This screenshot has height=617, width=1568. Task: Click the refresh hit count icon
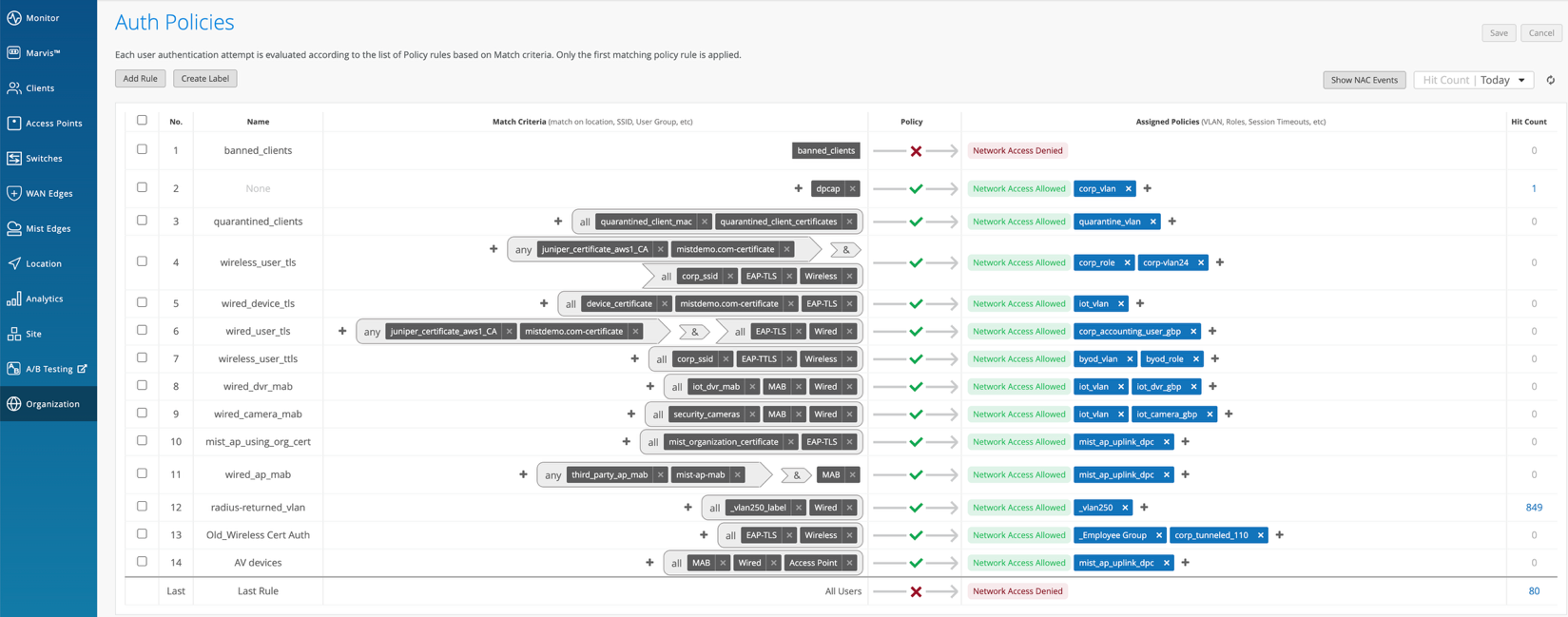[x=1550, y=80]
